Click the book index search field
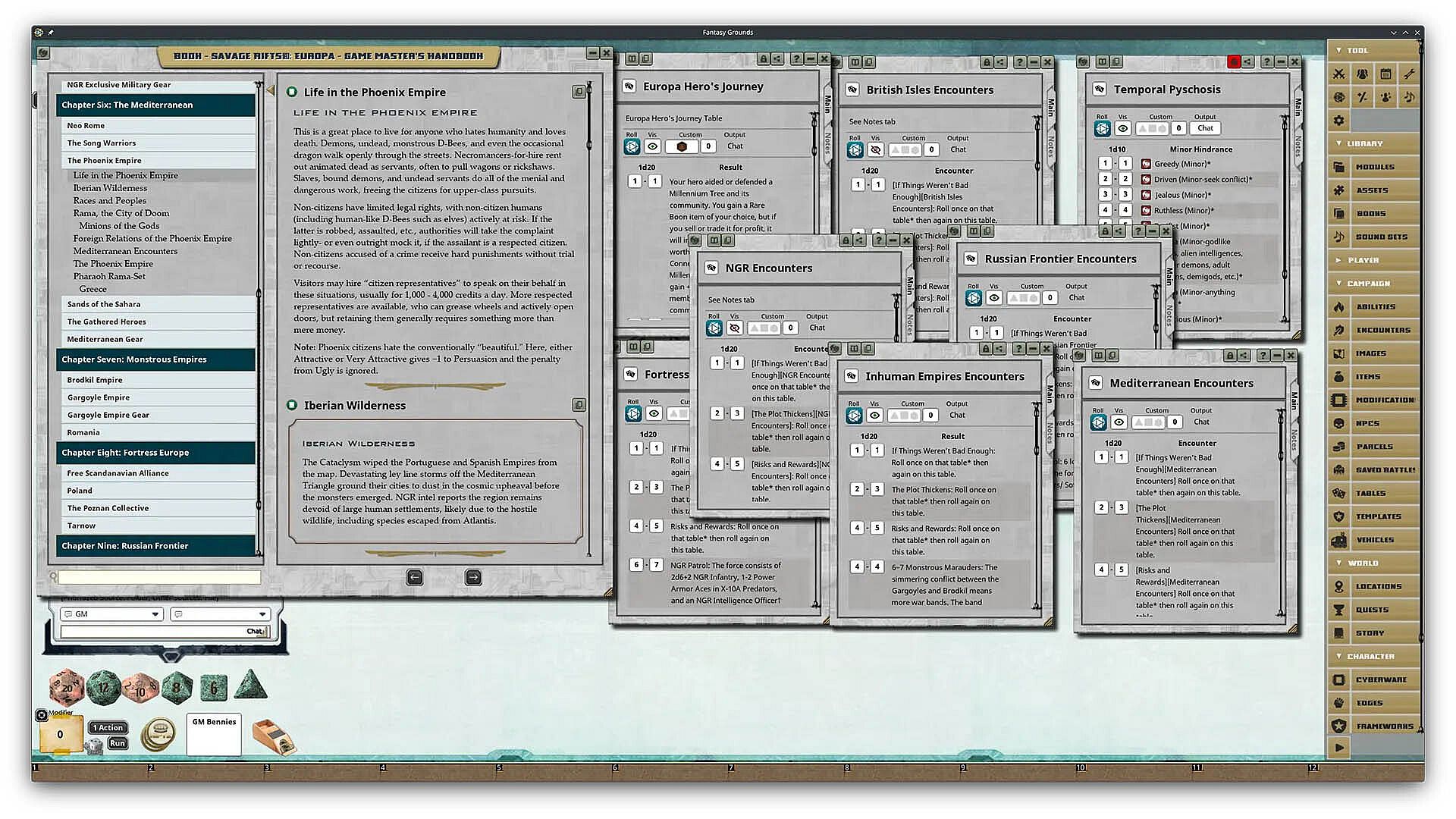1456x819 pixels. pyautogui.click(x=160, y=578)
